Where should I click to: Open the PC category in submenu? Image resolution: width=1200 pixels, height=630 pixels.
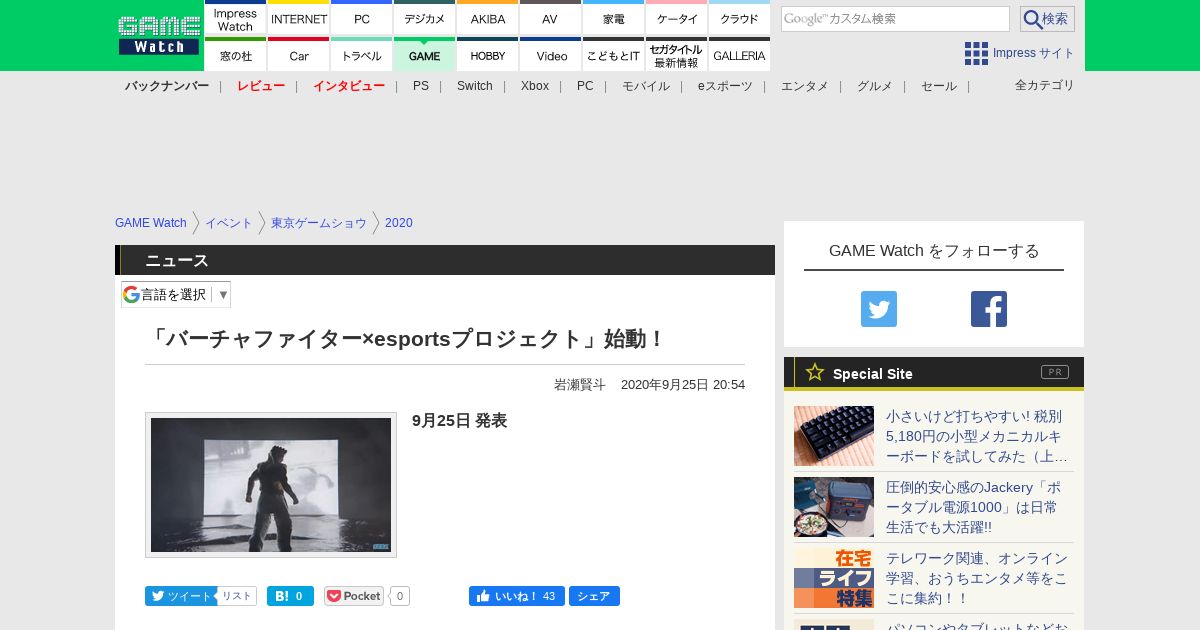tap(585, 86)
